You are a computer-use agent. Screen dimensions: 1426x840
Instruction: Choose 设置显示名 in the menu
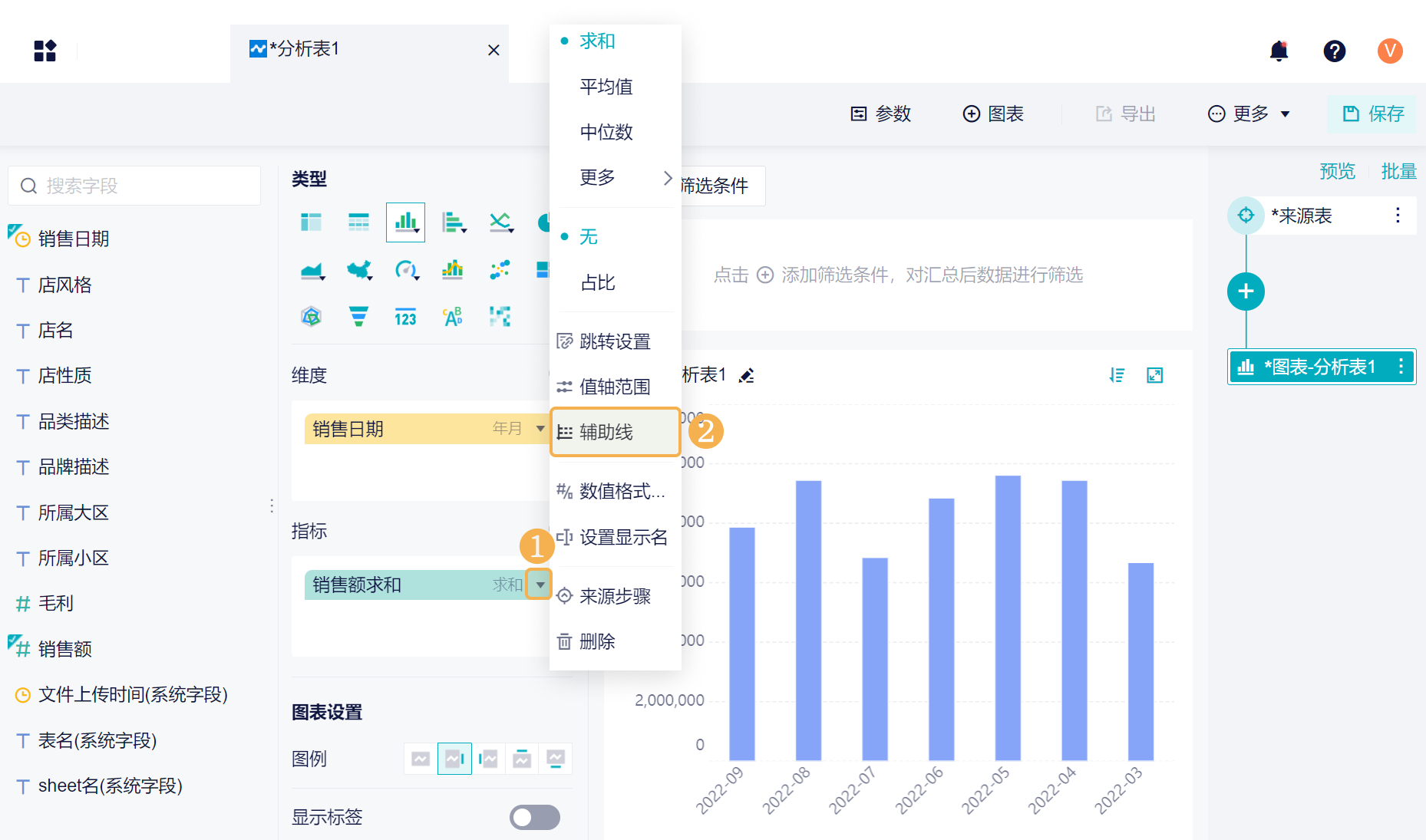pyautogui.click(x=616, y=537)
